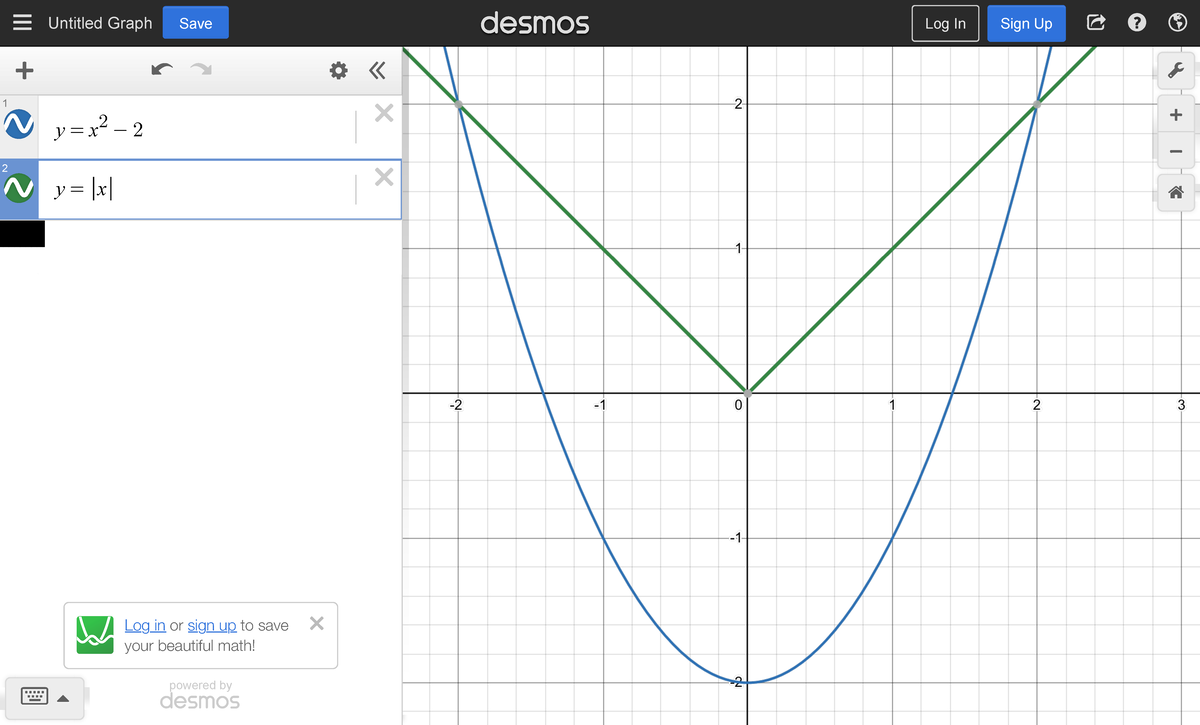
Task: Show the on-screen math keyboard
Action: click(33, 697)
